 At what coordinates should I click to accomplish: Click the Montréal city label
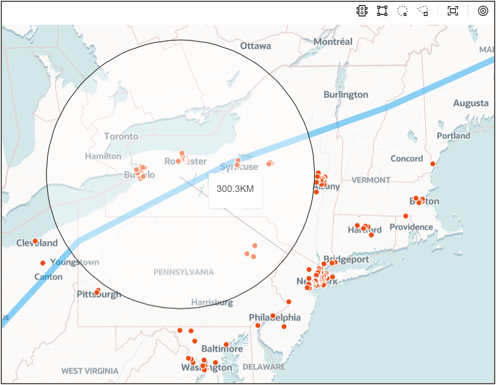coord(333,42)
